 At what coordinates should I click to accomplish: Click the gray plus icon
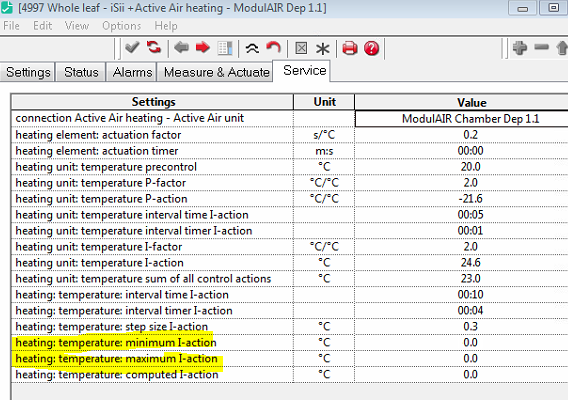(520, 47)
